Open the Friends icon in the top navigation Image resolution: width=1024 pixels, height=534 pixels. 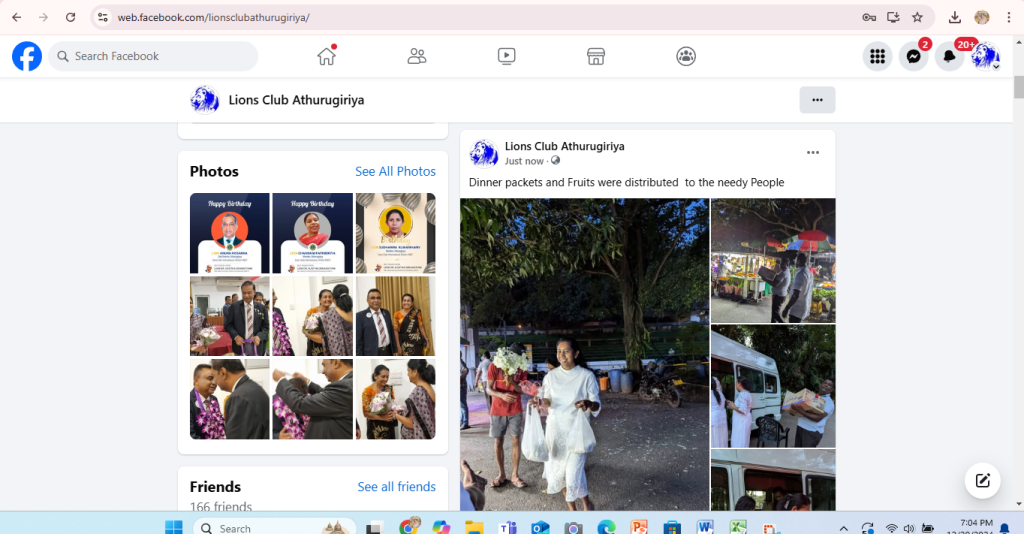(417, 56)
